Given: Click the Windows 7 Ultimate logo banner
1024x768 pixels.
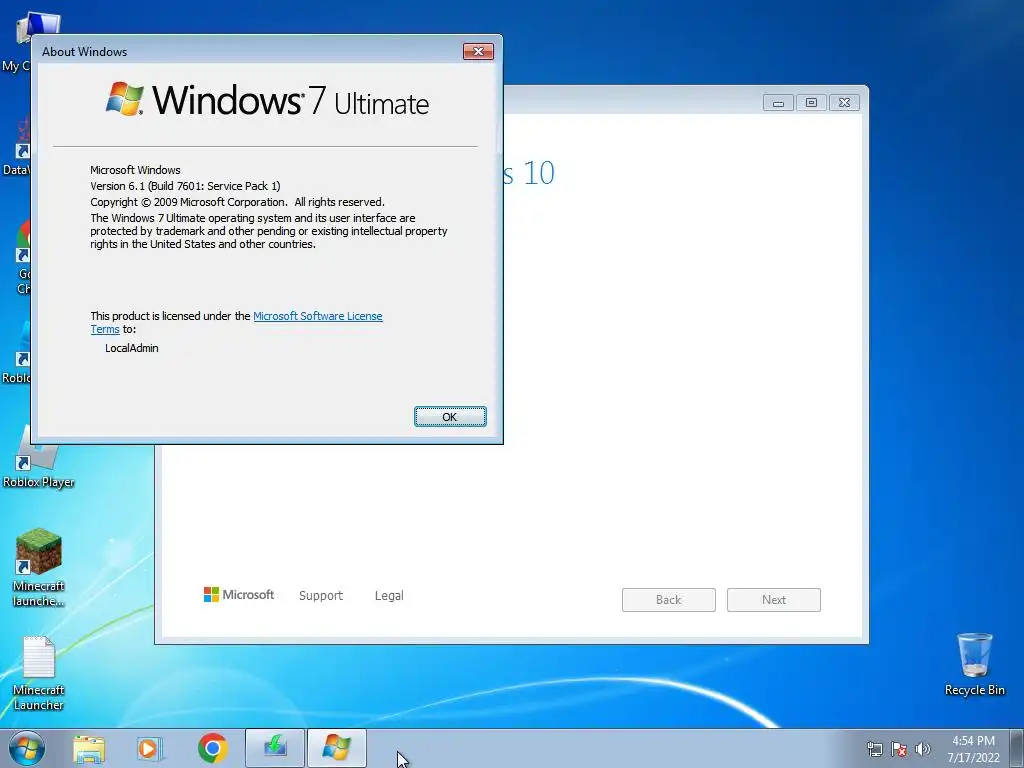Looking at the screenshot, I should click(268, 100).
